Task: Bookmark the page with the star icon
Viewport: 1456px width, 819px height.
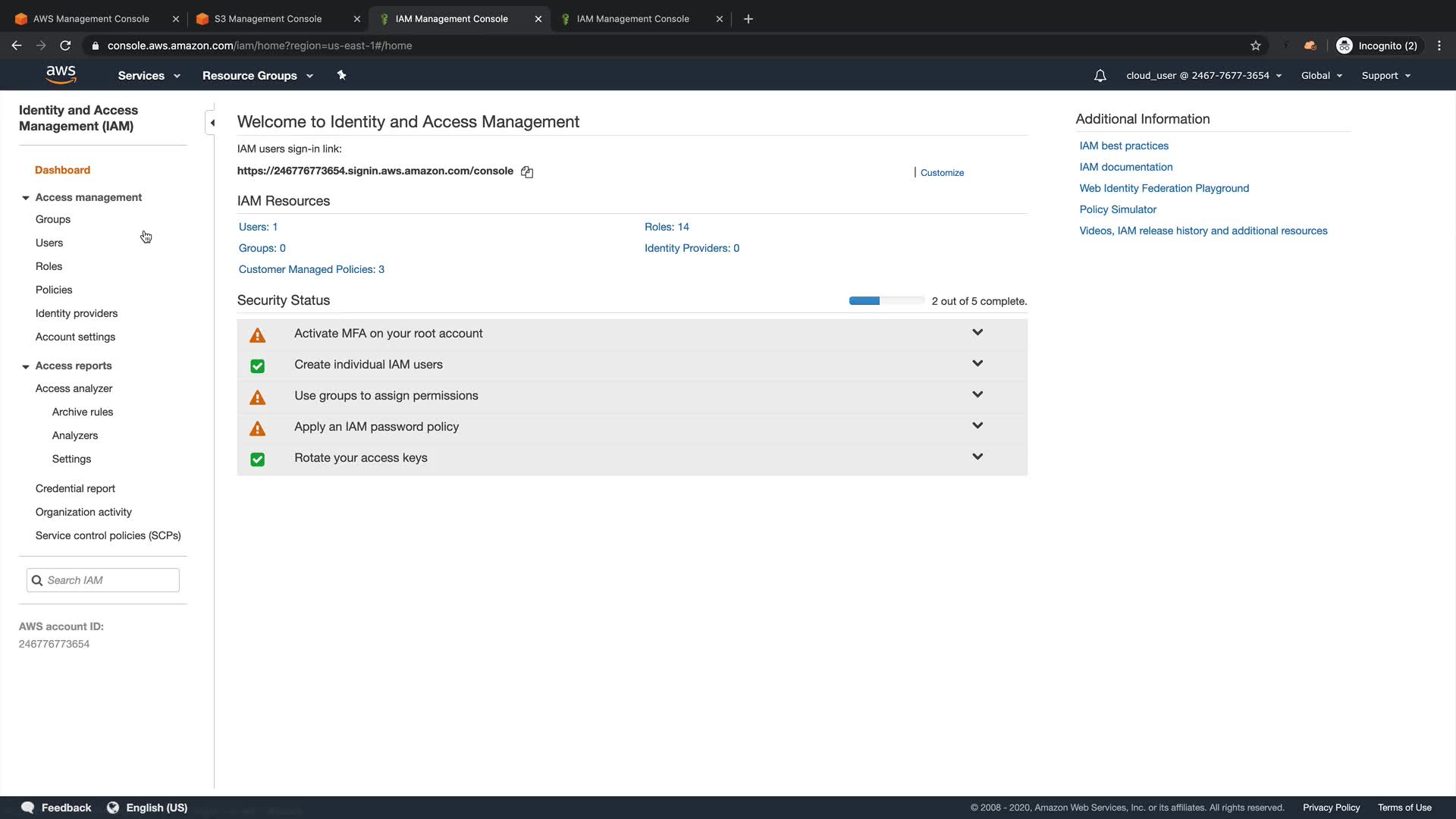Action: [1256, 45]
